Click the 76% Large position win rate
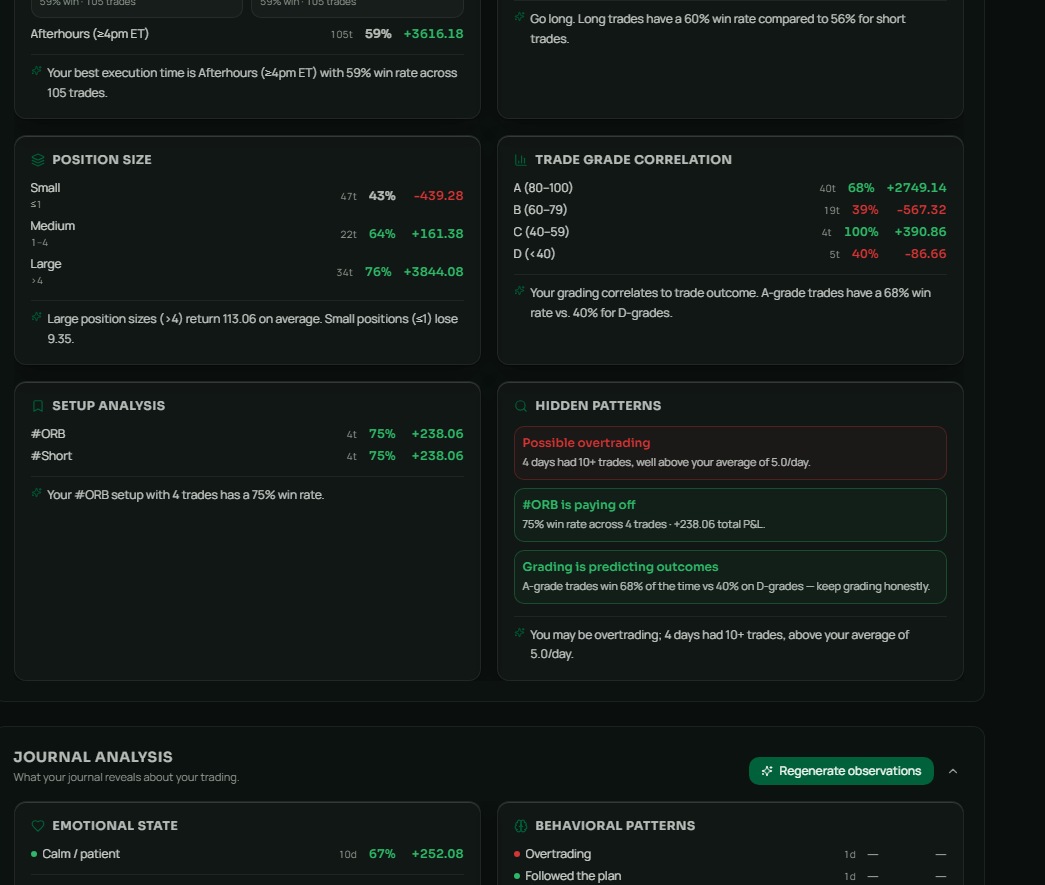This screenshot has width=1045, height=885. 378,271
